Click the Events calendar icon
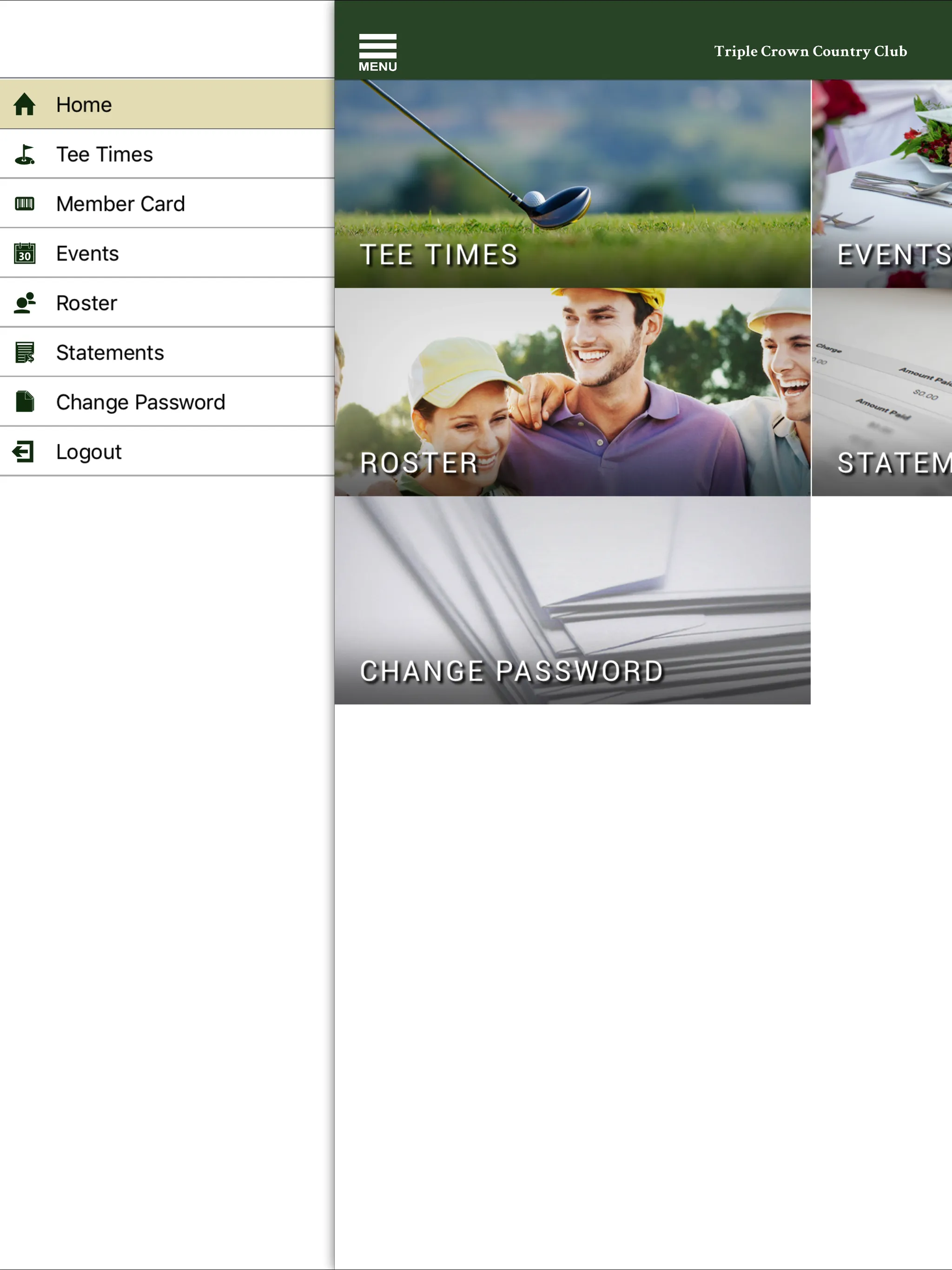The width and height of the screenshot is (952, 1270). point(24,253)
